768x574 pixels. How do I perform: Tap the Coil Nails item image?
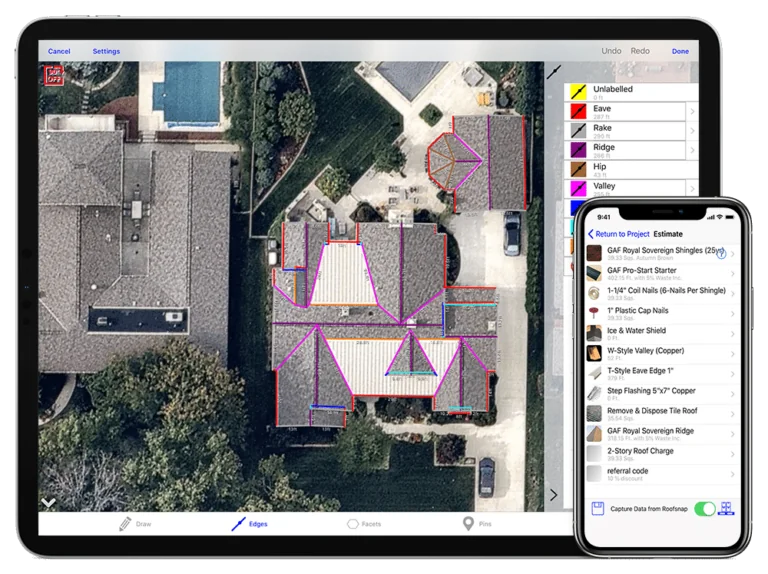tap(594, 293)
